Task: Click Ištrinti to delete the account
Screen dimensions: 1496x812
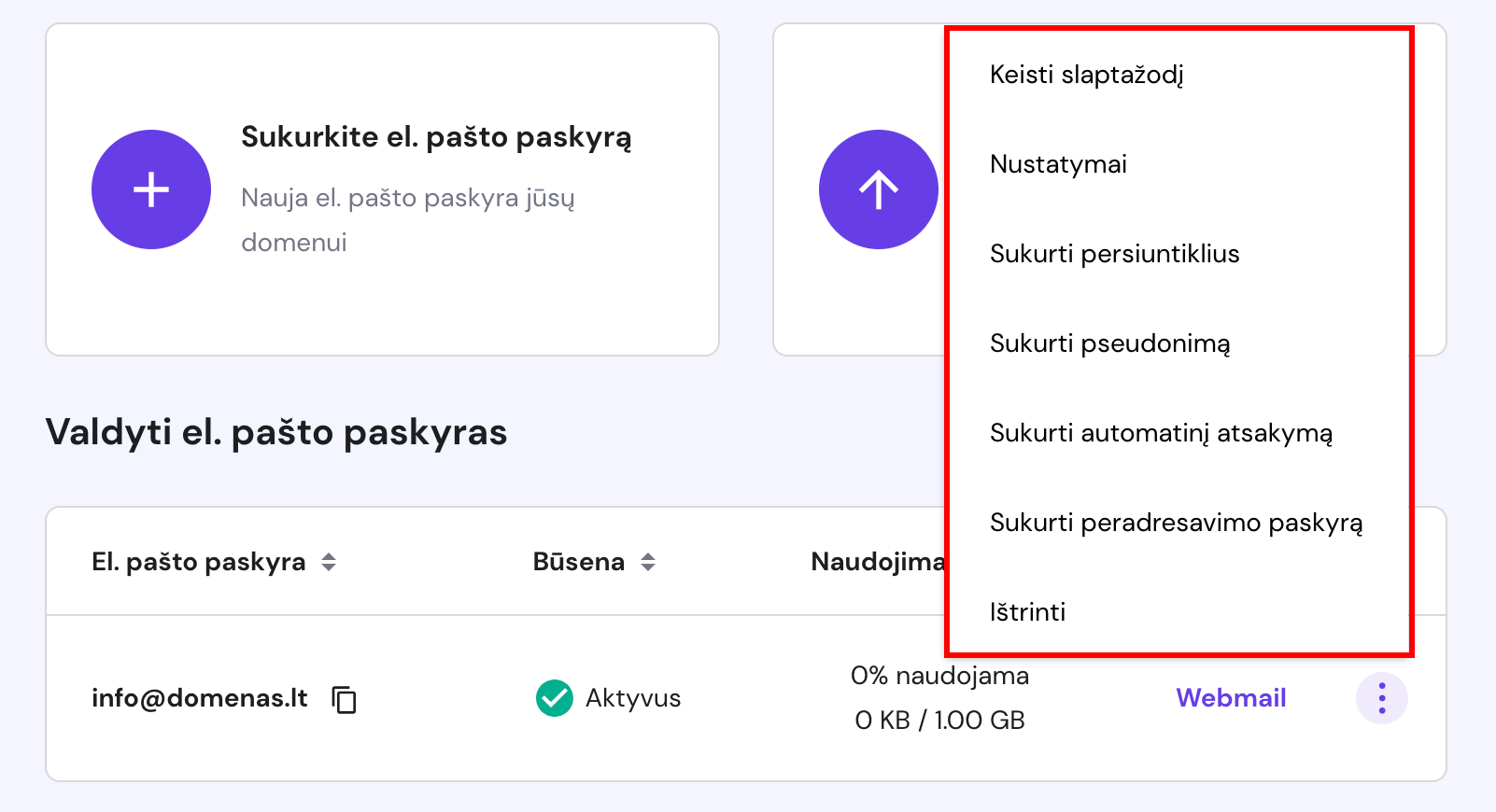Action: point(1027,612)
